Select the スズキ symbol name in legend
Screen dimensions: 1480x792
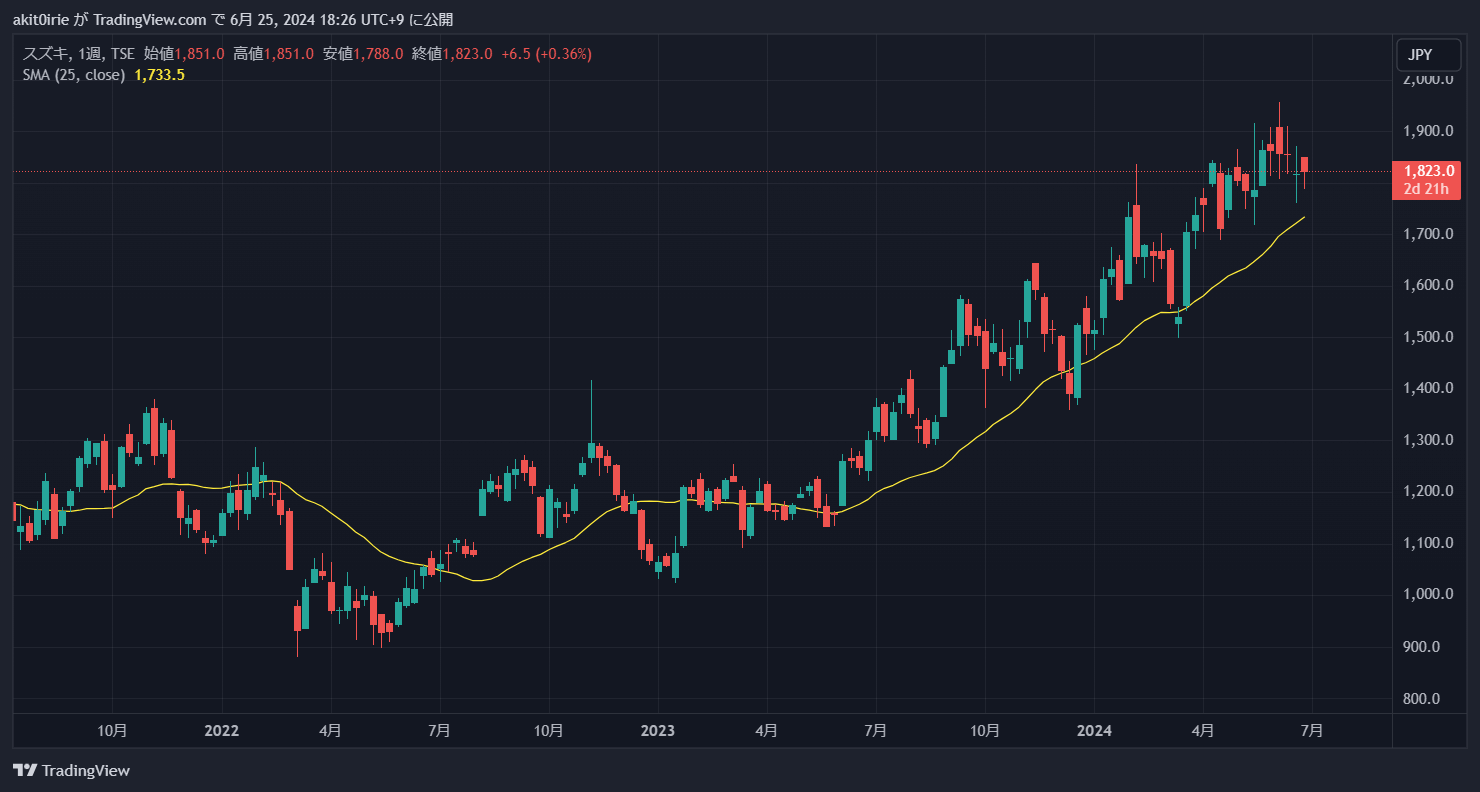tap(44, 54)
